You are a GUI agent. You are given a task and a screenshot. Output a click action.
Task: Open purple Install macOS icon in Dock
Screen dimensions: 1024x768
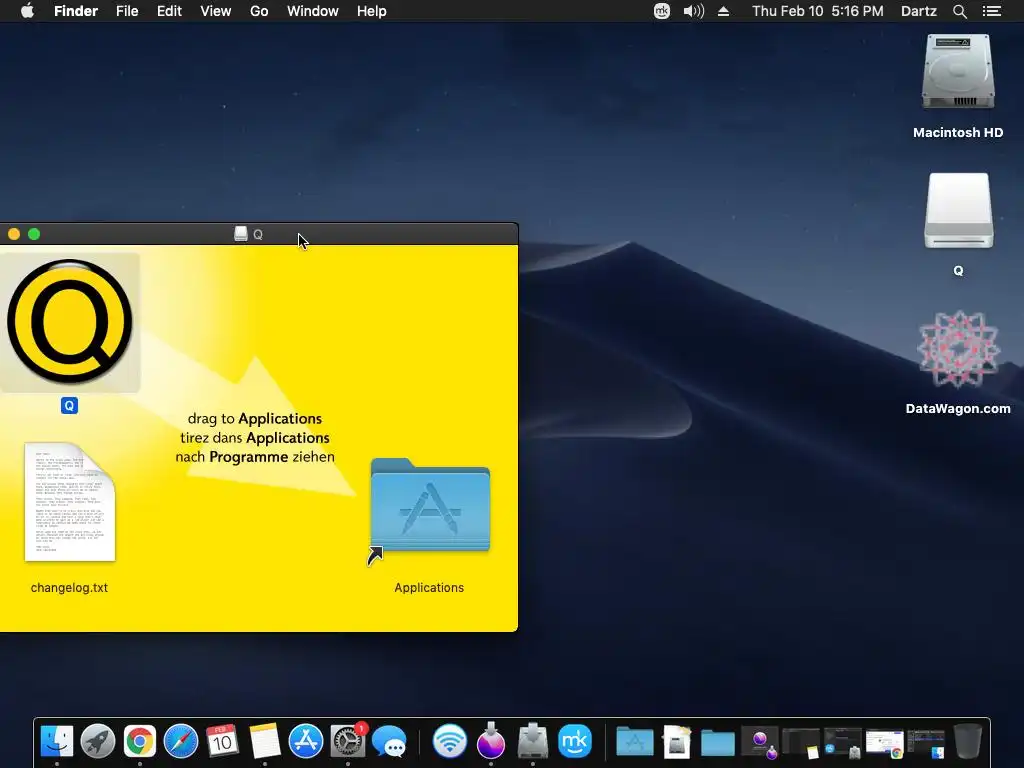491,741
